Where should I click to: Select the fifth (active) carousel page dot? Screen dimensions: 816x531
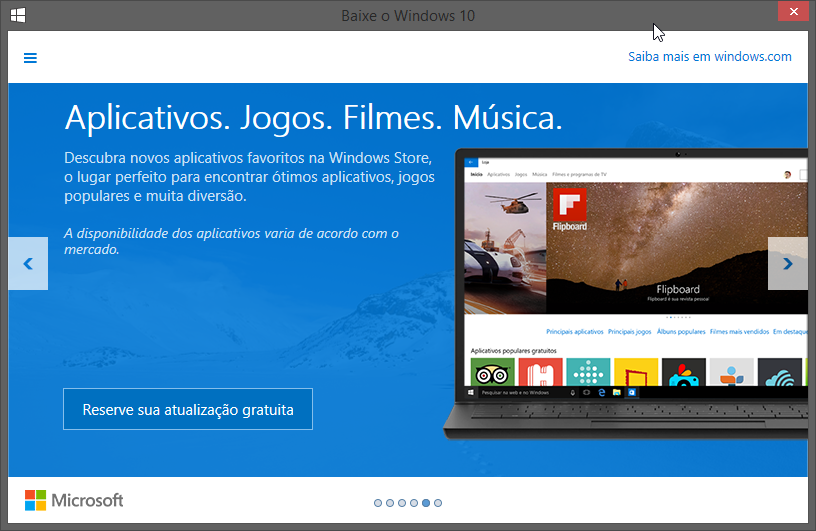(426, 503)
